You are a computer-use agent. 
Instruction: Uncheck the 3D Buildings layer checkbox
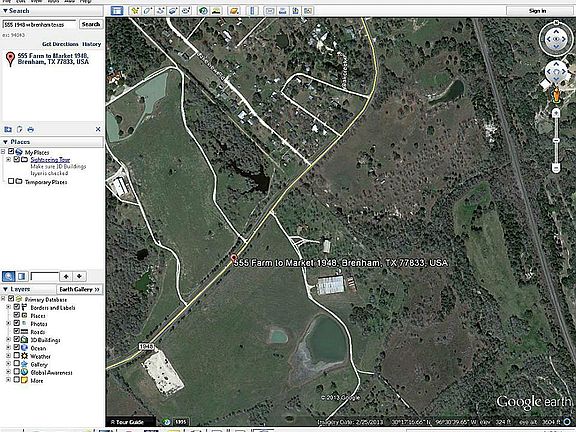click(x=17, y=339)
